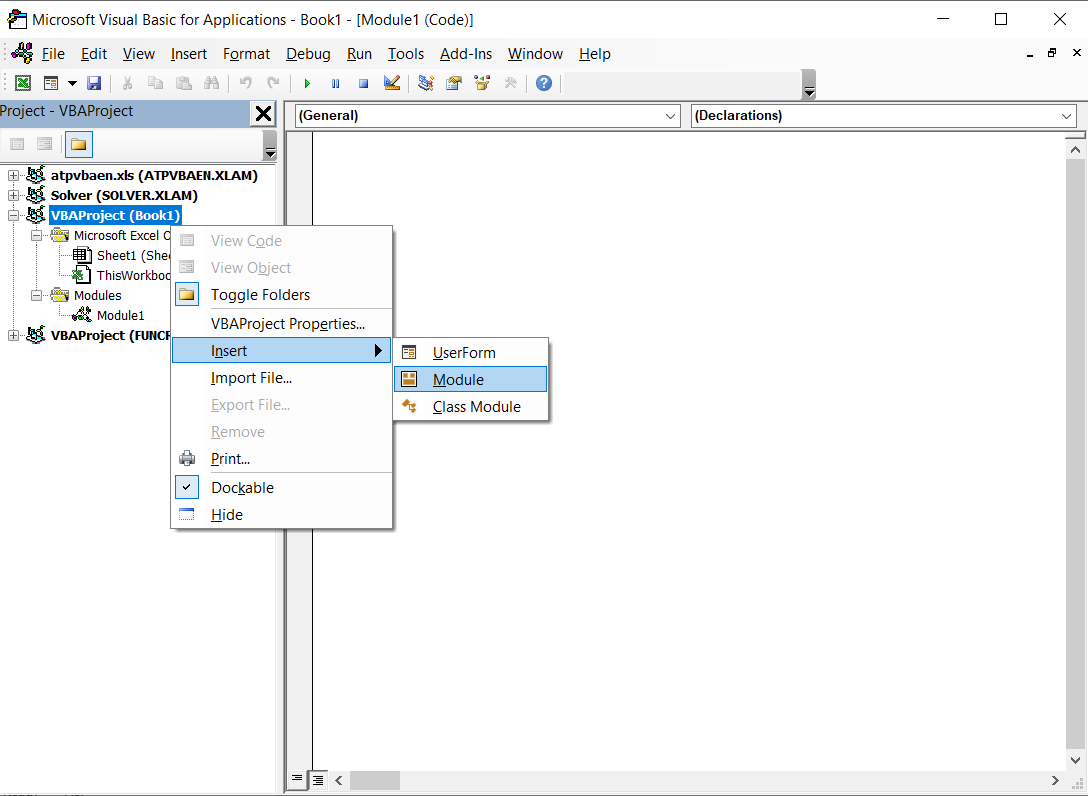Click the View Microsoft Excel toolbar icon
Screen dimensions: 1088x796
coord(22,82)
